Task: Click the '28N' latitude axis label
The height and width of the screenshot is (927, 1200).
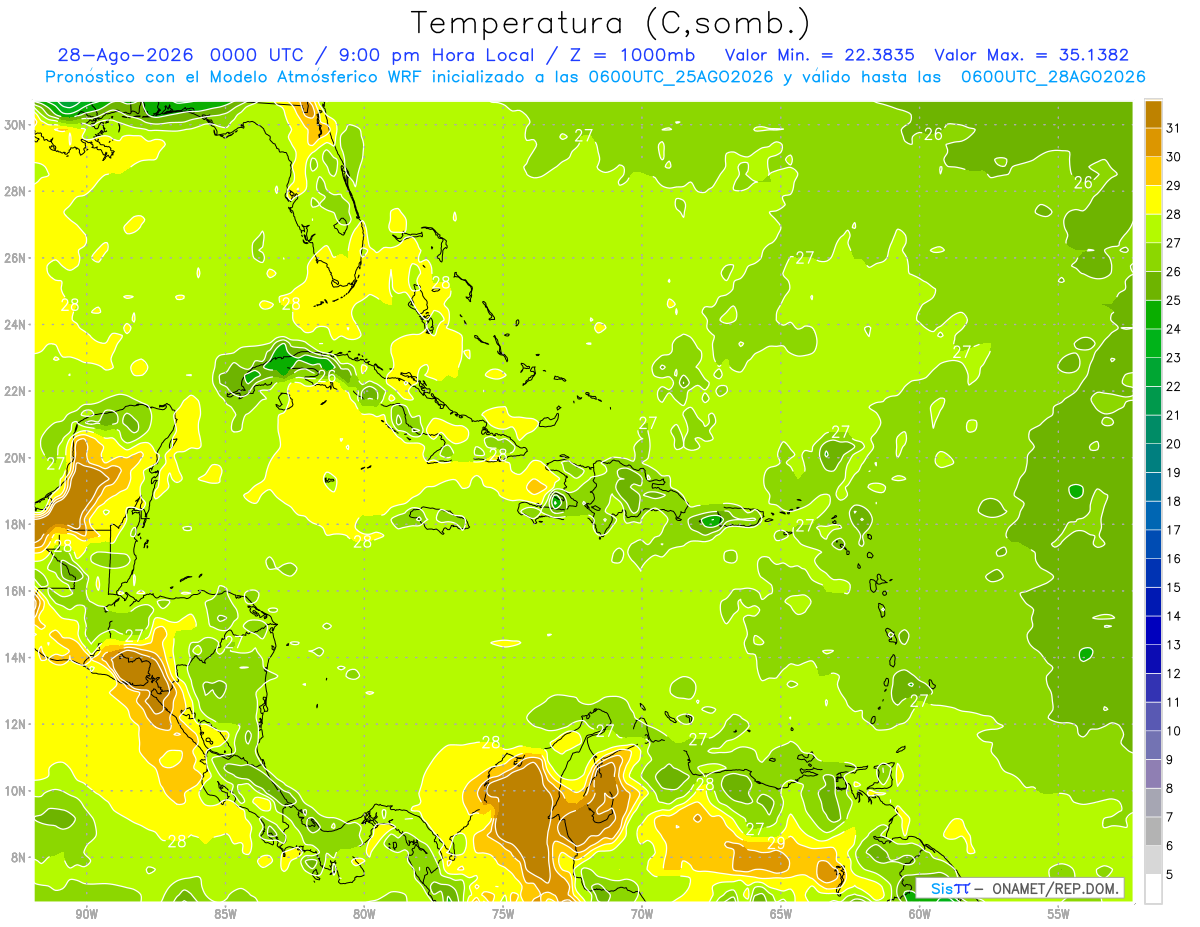Action: click(x=17, y=191)
